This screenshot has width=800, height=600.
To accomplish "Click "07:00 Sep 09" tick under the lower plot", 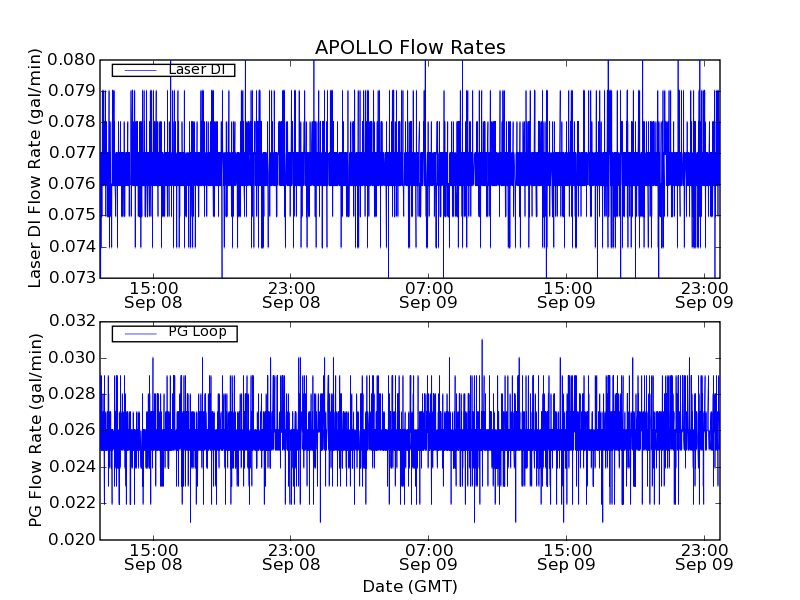I will point(429,557).
